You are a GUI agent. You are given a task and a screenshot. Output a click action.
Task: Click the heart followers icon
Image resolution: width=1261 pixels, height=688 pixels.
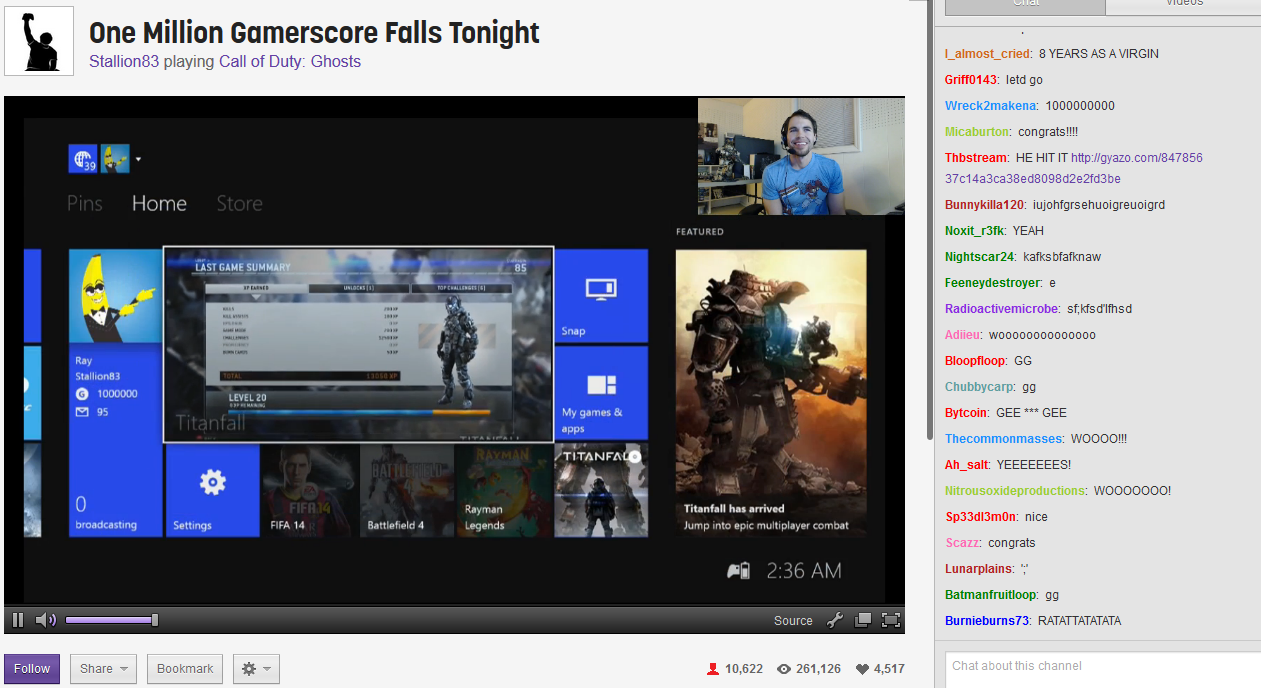coord(860,669)
